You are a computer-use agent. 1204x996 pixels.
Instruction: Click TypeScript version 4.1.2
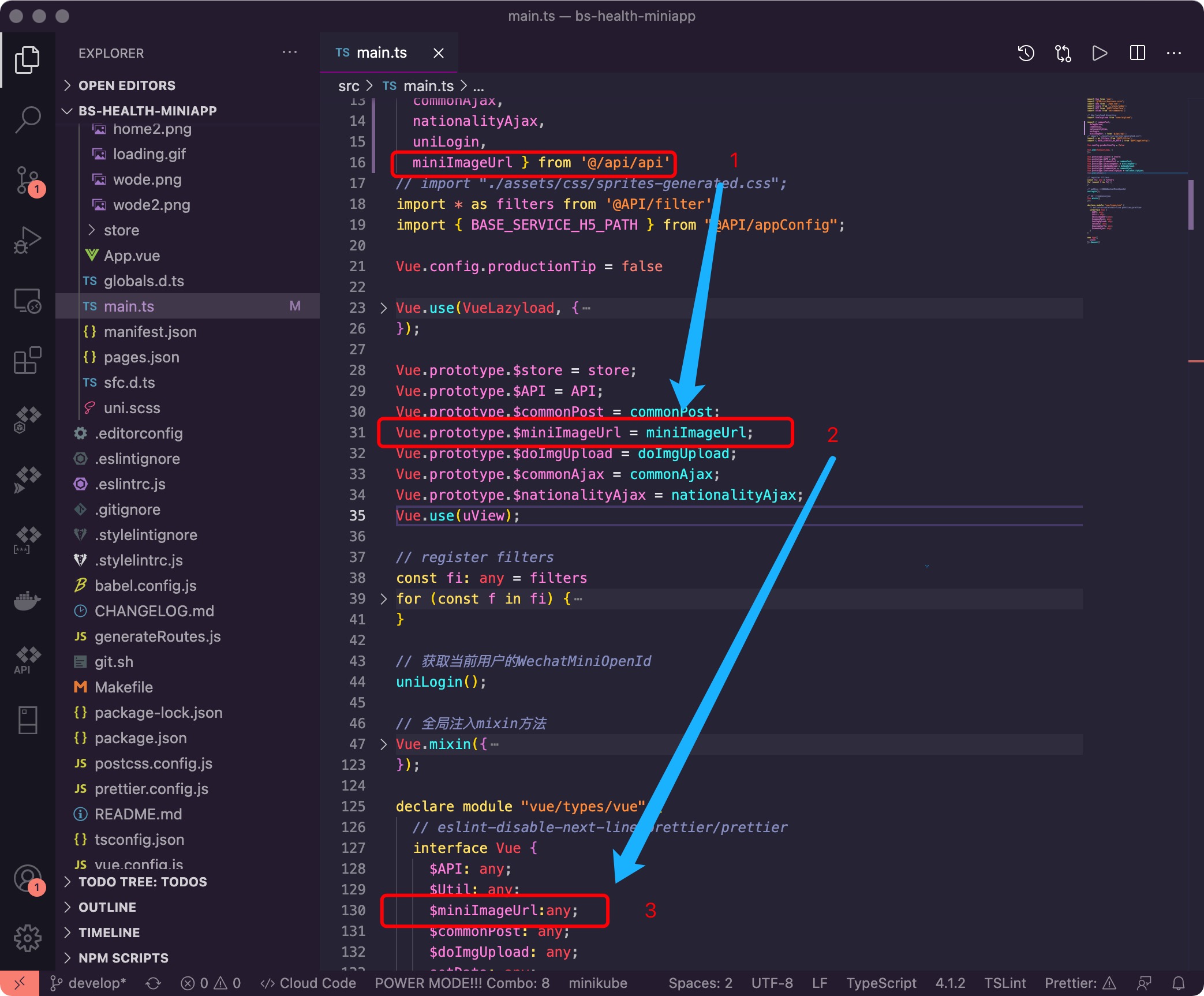[x=950, y=983]
